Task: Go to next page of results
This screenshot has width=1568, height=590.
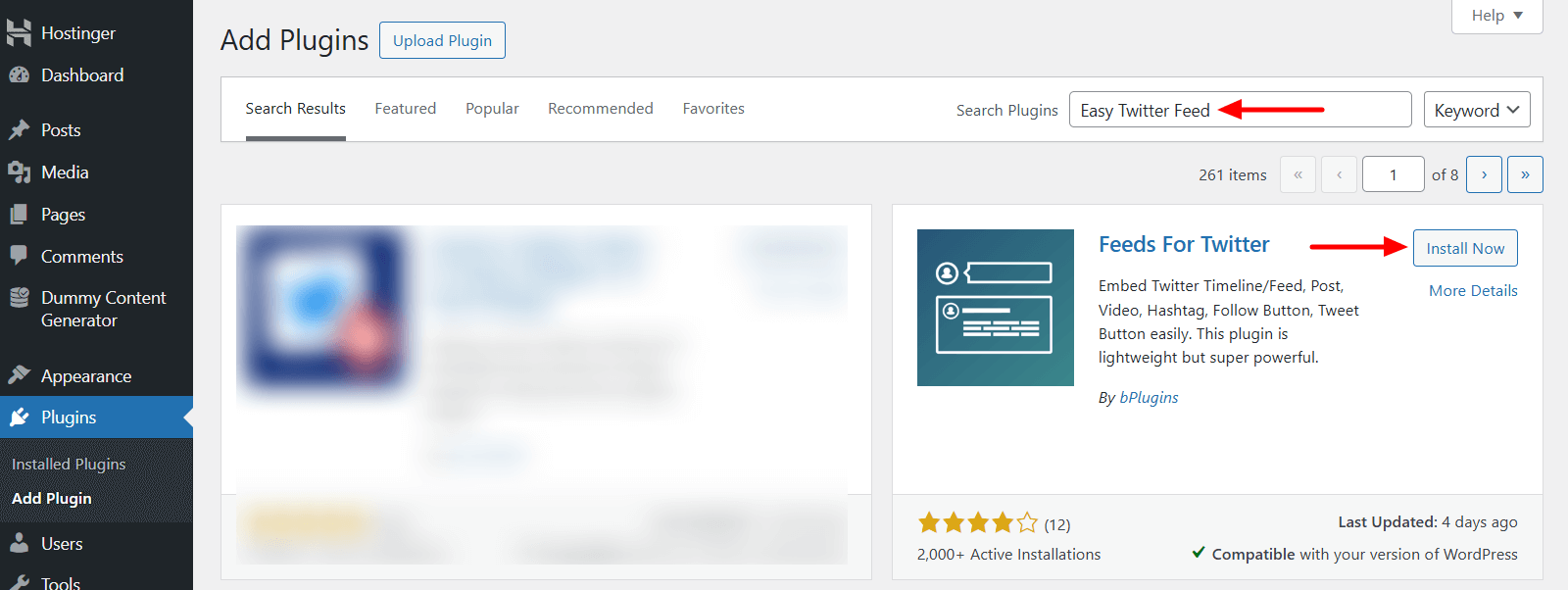Action: [x=1484, y=174]
